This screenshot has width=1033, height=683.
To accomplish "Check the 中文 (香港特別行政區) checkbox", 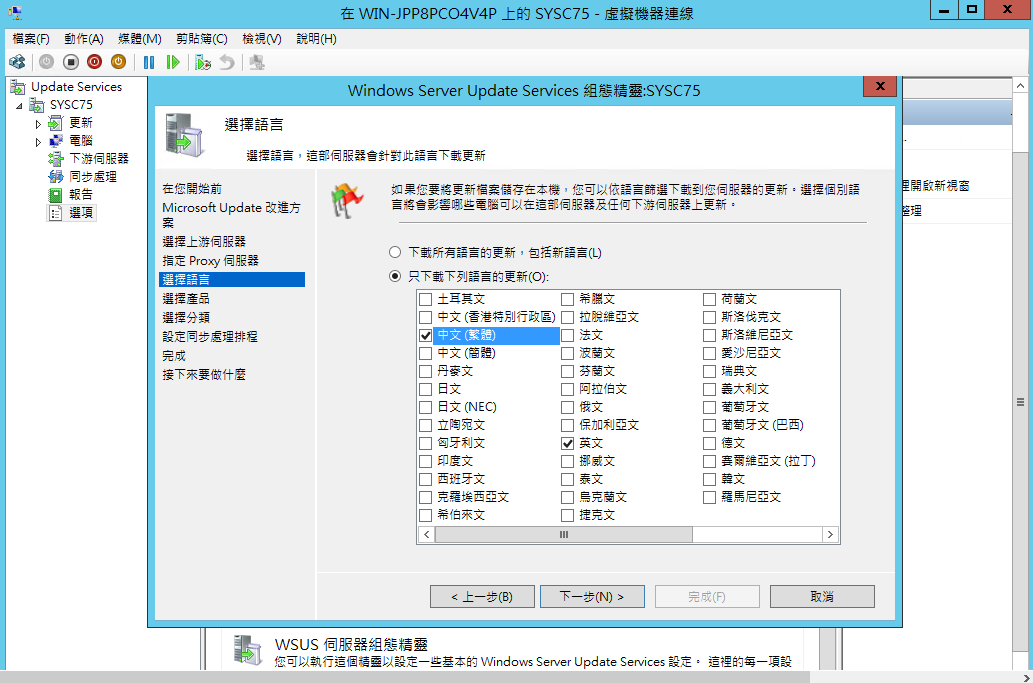I will coord(426,317).
